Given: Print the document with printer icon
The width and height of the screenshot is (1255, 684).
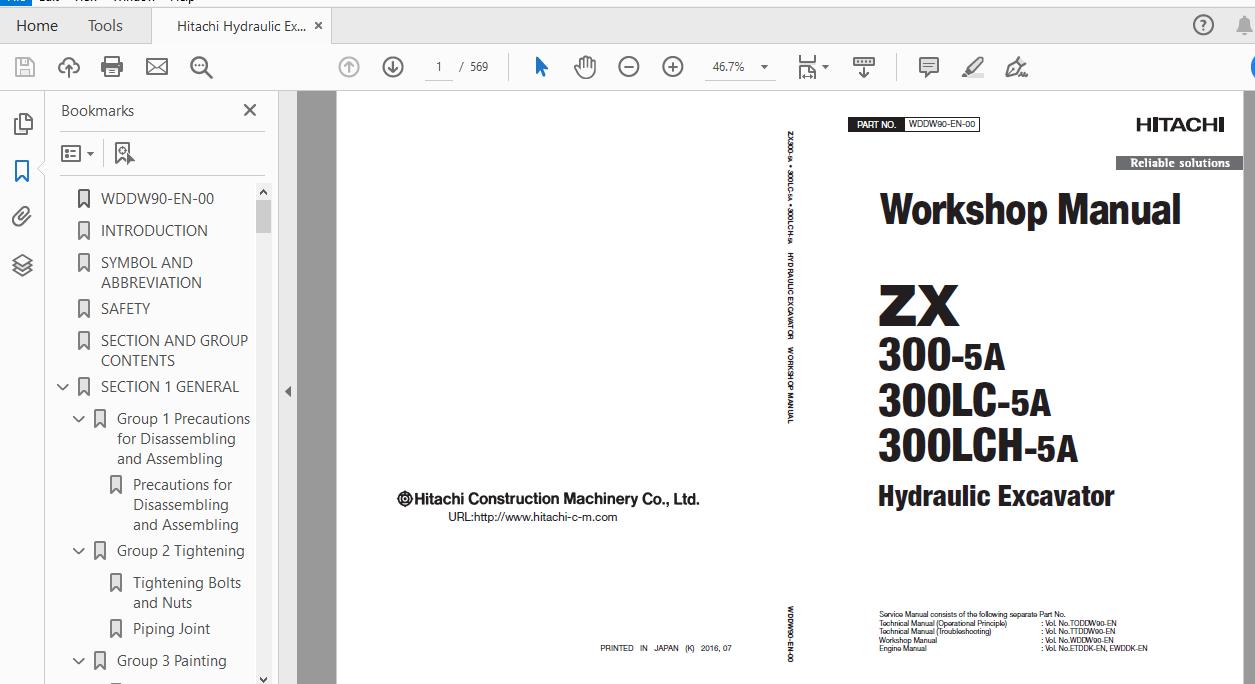Looking at the screenshot, I should click(x=112, y=67).
